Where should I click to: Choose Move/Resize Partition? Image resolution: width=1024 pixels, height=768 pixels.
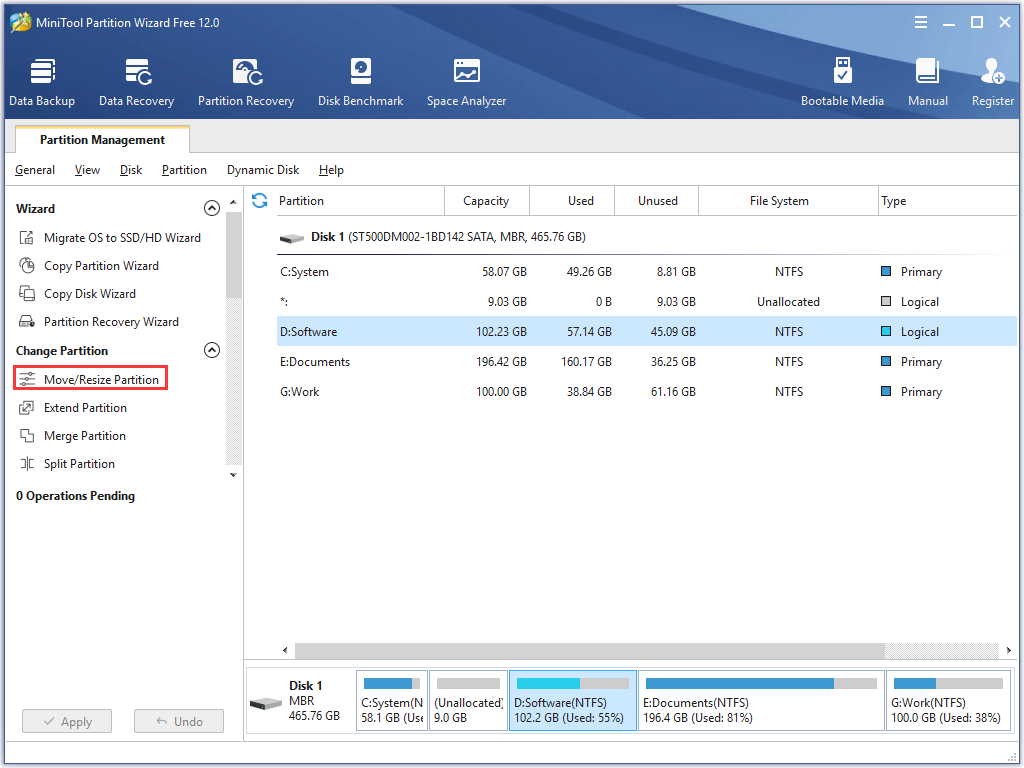coord(91,379)
